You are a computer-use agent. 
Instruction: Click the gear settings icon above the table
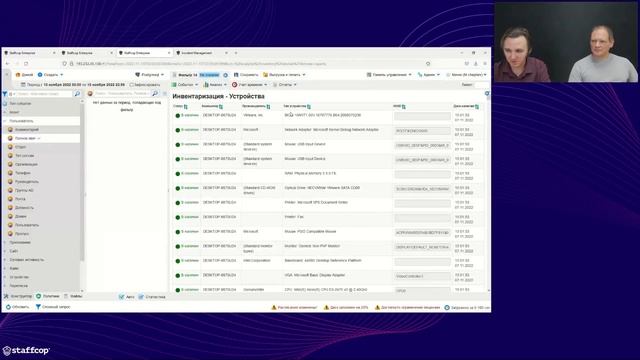[487, 94]
